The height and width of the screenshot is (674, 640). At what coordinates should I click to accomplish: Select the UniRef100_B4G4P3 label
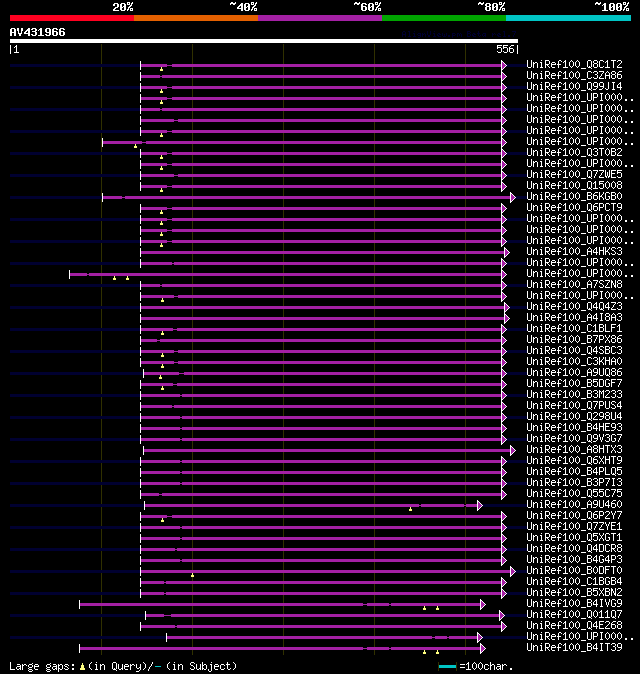point(574,560)
